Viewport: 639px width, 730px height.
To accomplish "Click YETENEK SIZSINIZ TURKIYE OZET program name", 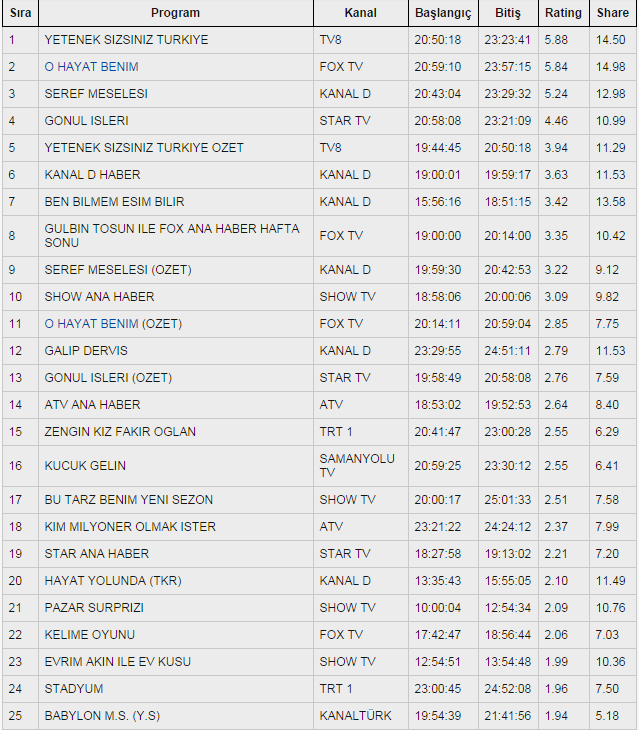I will point(144,148).
